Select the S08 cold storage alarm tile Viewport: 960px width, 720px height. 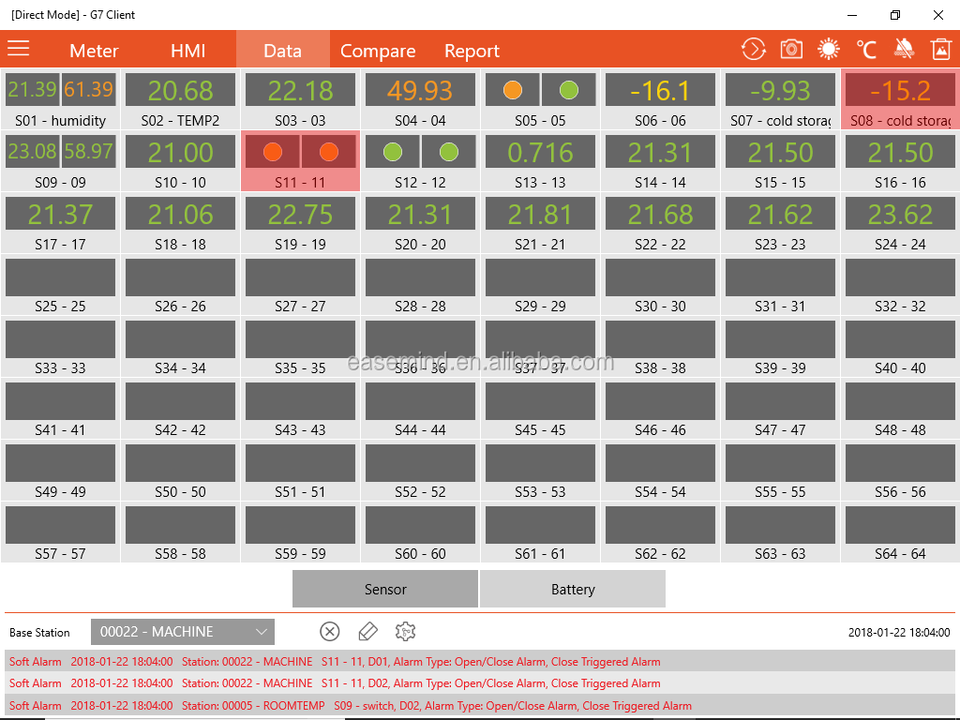coord(900,99)
